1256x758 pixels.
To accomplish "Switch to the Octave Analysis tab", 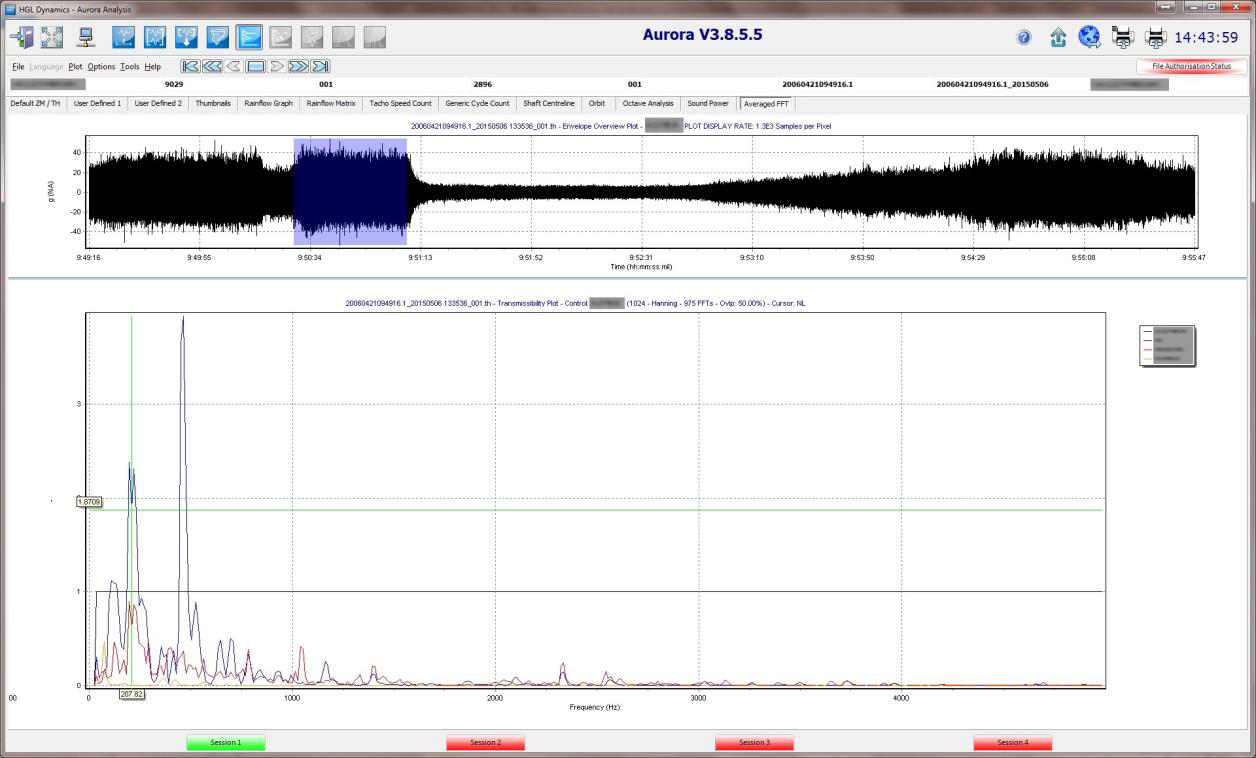I will pos(647,103).
